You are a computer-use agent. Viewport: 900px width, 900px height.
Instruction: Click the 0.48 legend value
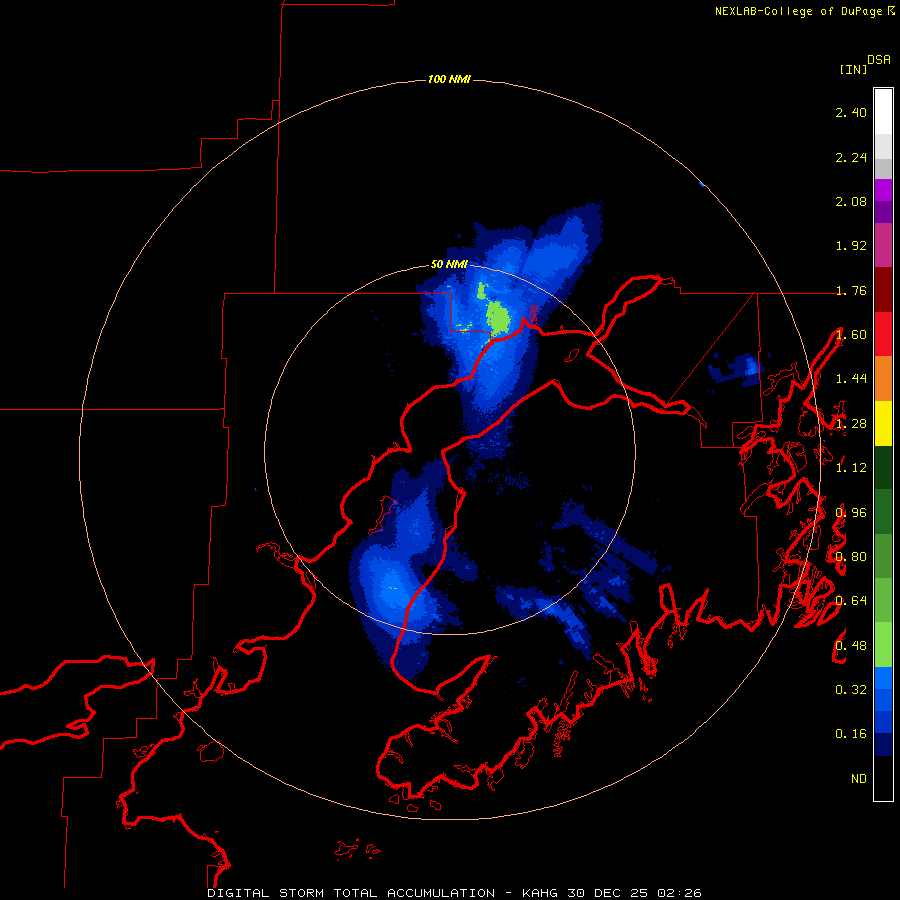pos(851,646)
